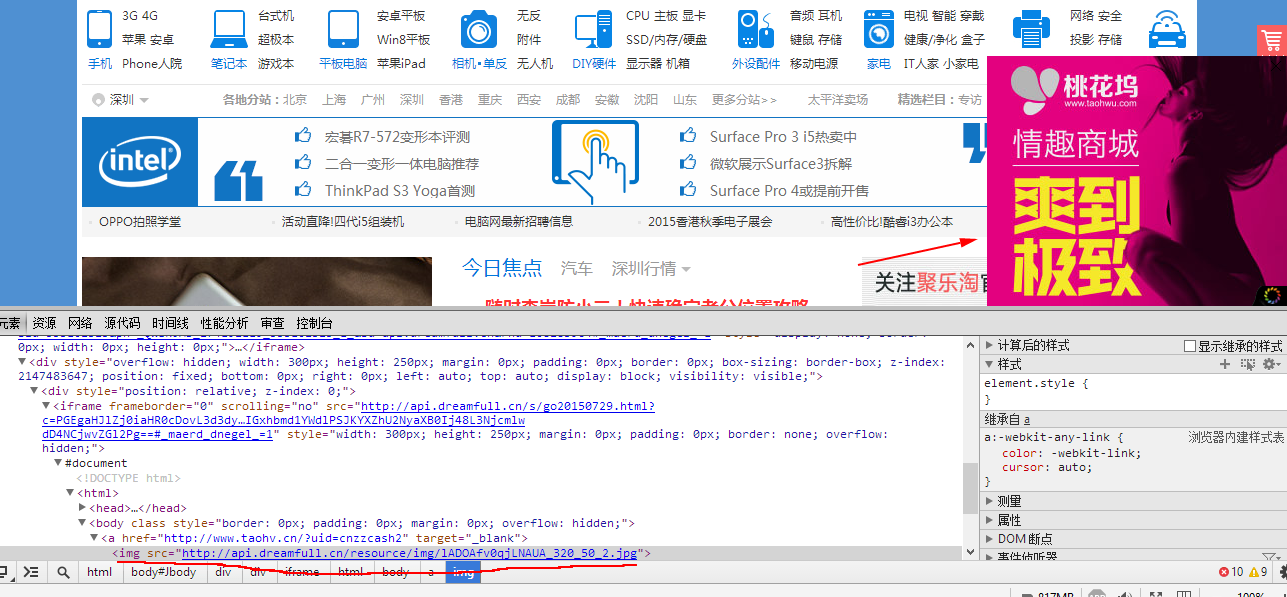Switch to the 资源 DevTools tab
Viewport: 1287px width, 597px height.
pyautogui.click(x=44, y=323)
